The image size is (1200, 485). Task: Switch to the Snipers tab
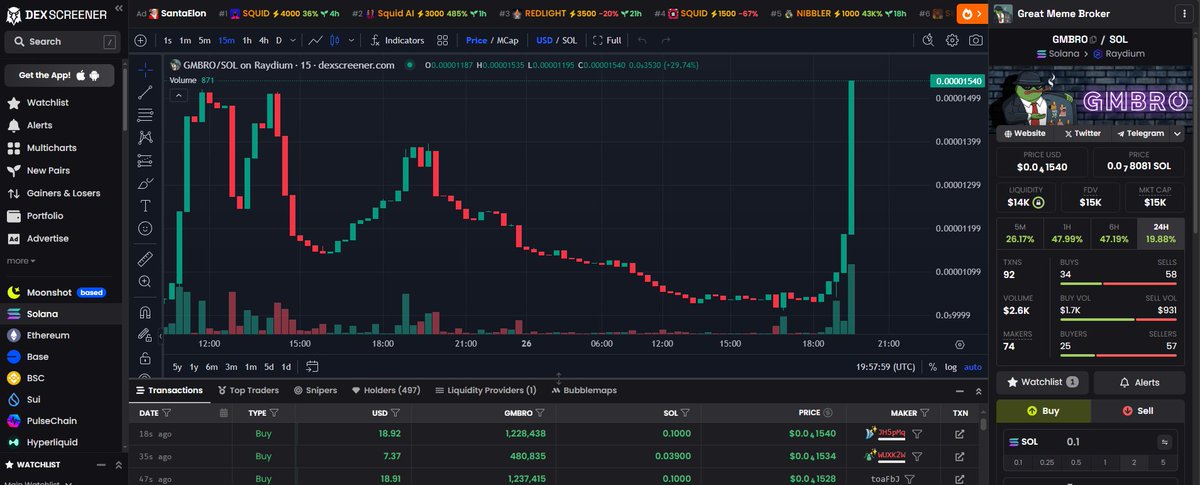[315, 390]
